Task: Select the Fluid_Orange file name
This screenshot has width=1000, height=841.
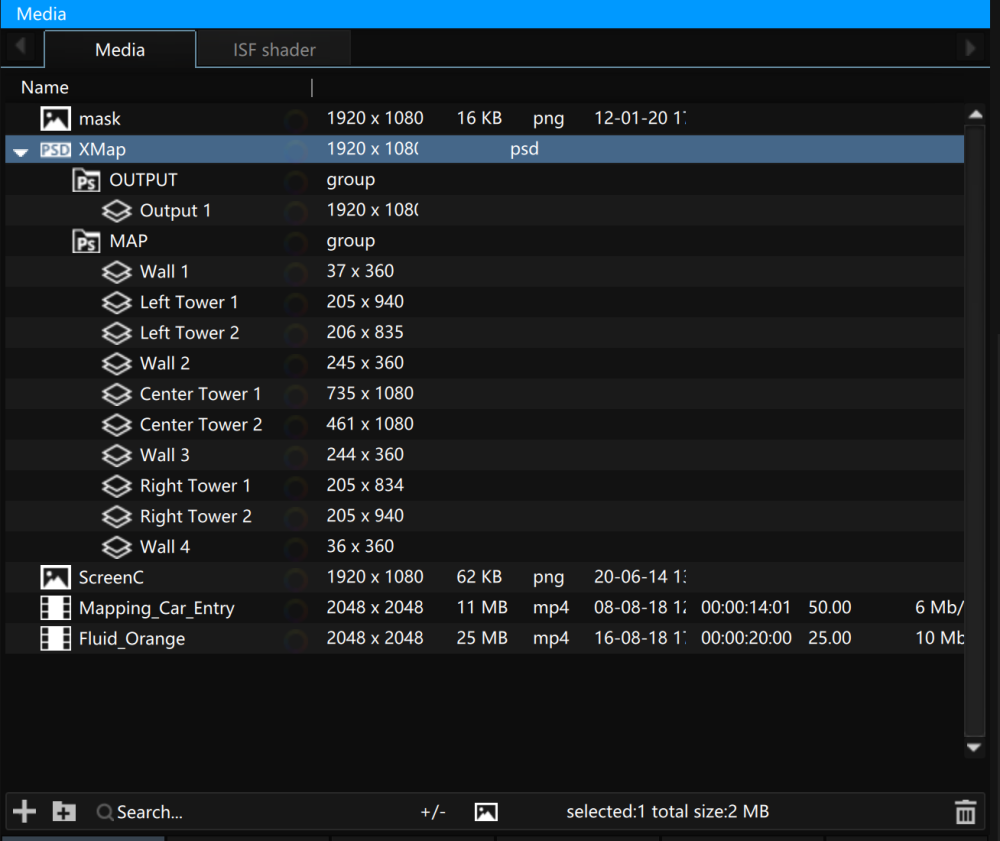Action: click(132, 639)
